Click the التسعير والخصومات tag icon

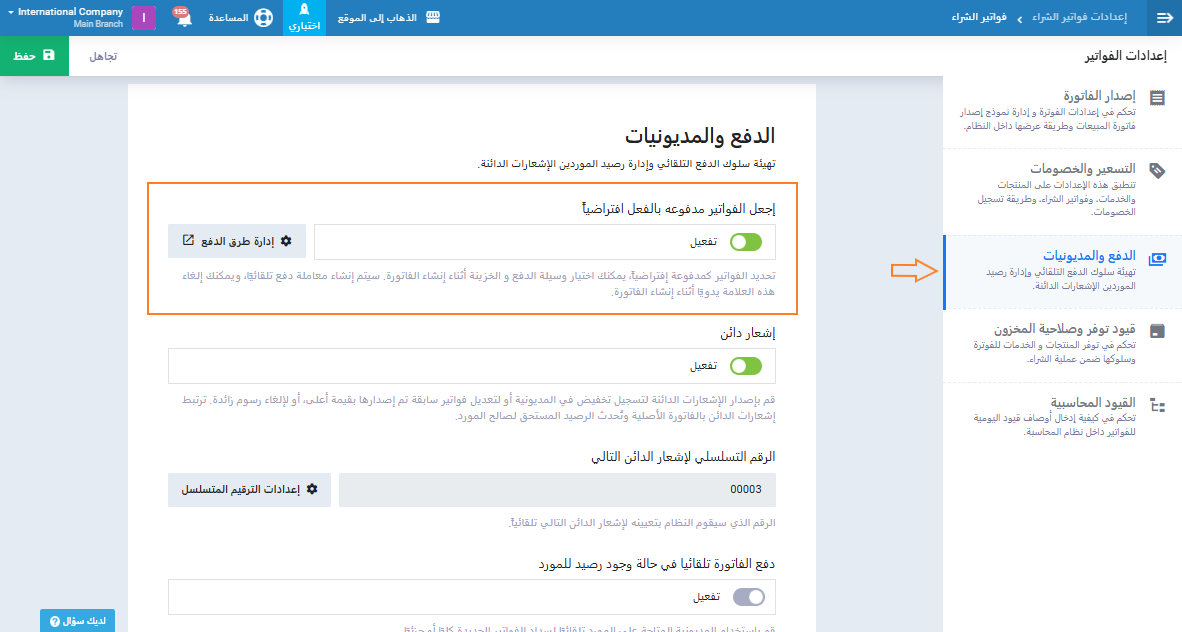click(1157, 170)
